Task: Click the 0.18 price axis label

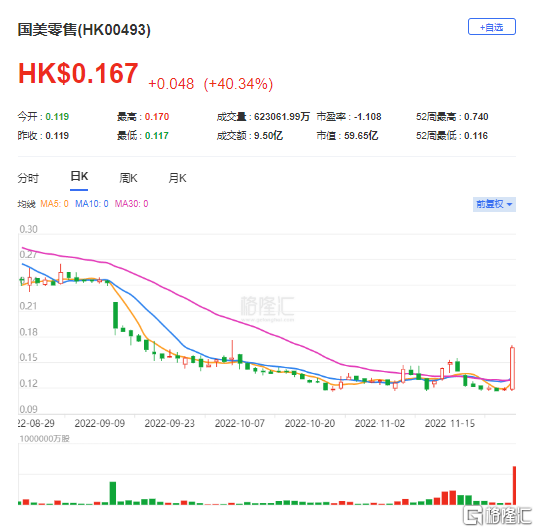Action: coord(28,332)
